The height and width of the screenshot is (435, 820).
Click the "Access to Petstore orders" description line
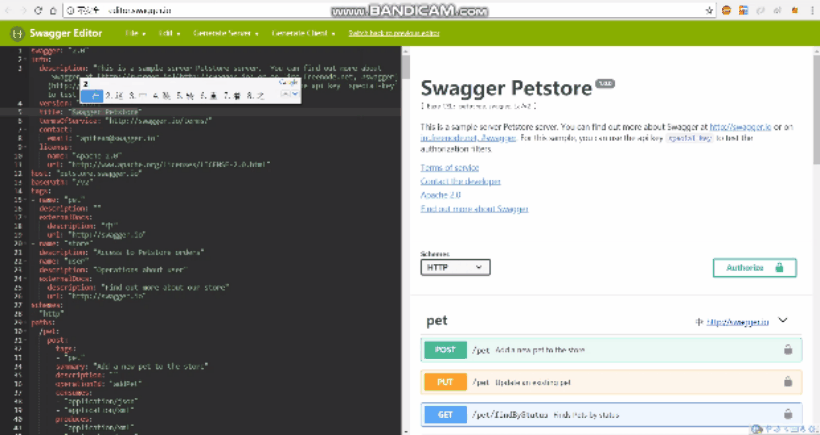point(121,253)
